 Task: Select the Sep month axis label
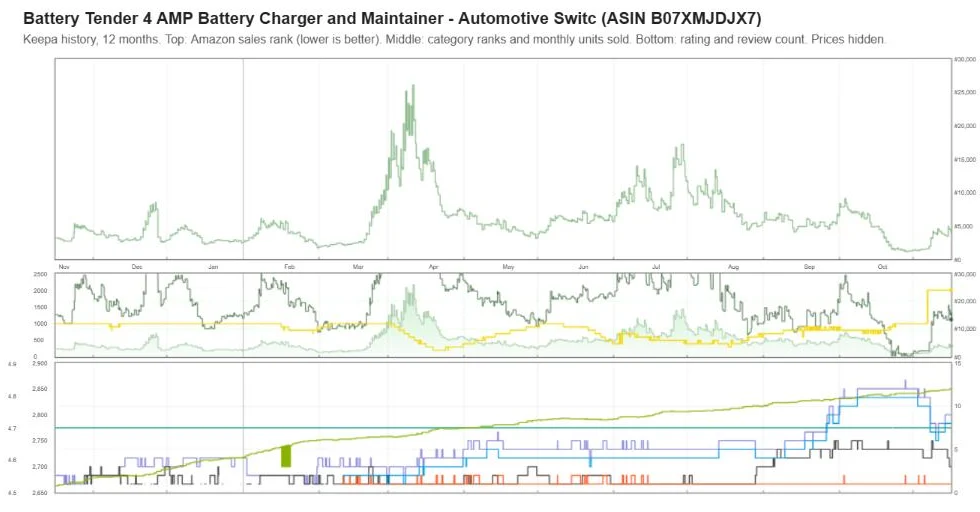[809, 267]
